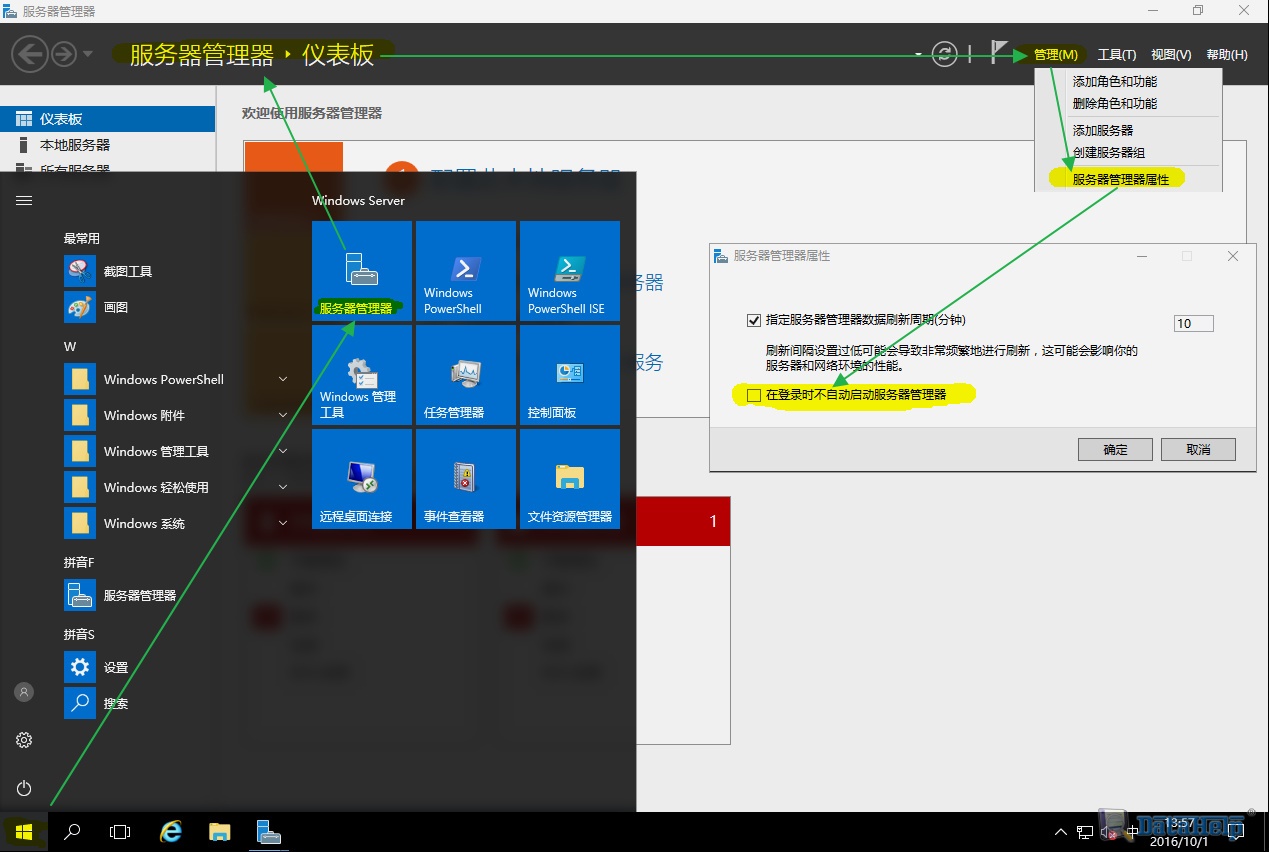Open the Windows PowerShell ISE tile
The height and width of the screenshot is (852, 1269).
click(570, 271)
